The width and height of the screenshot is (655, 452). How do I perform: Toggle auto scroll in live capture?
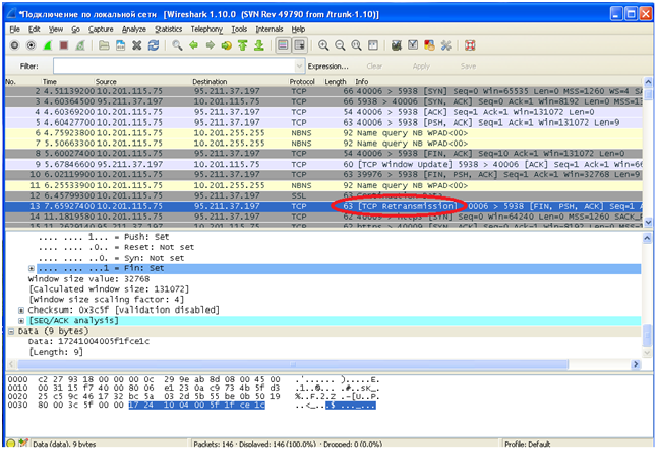pos(300,46)
